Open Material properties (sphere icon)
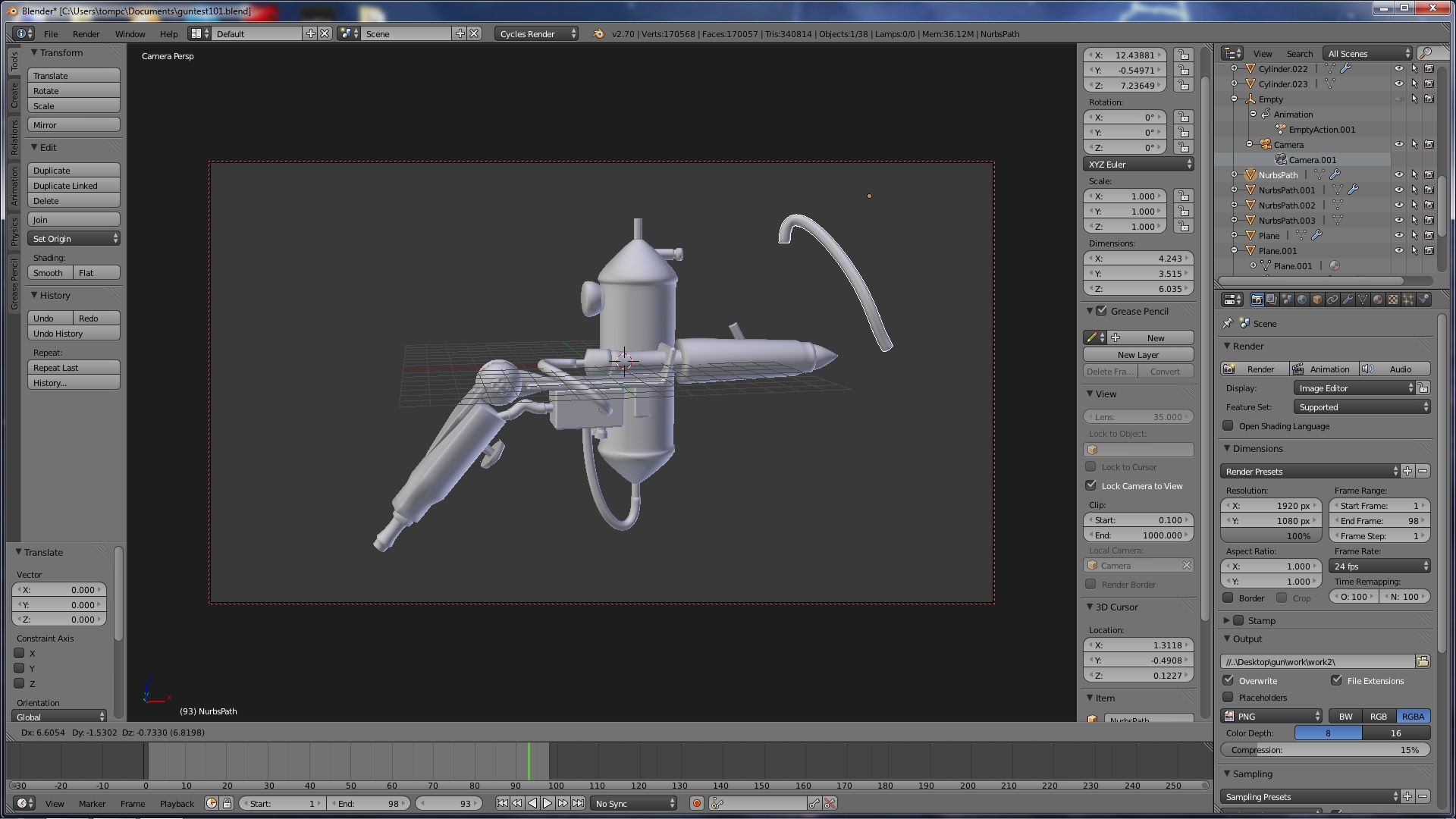This screenshot has height=819, width=1456. 1378,299
